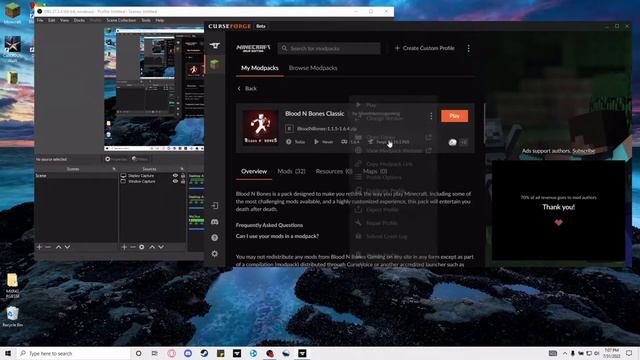Open the CurseForge home anvil icon

tap(215, 46)
